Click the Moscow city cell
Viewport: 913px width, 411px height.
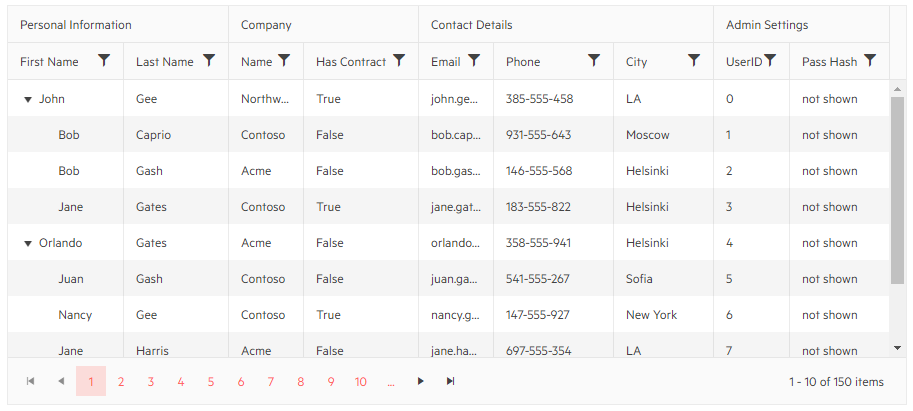648,135
